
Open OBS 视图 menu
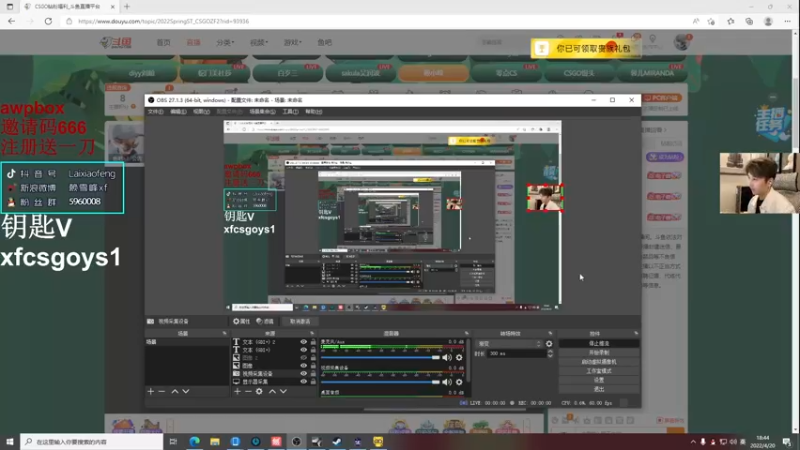click(x=201, y=111)
